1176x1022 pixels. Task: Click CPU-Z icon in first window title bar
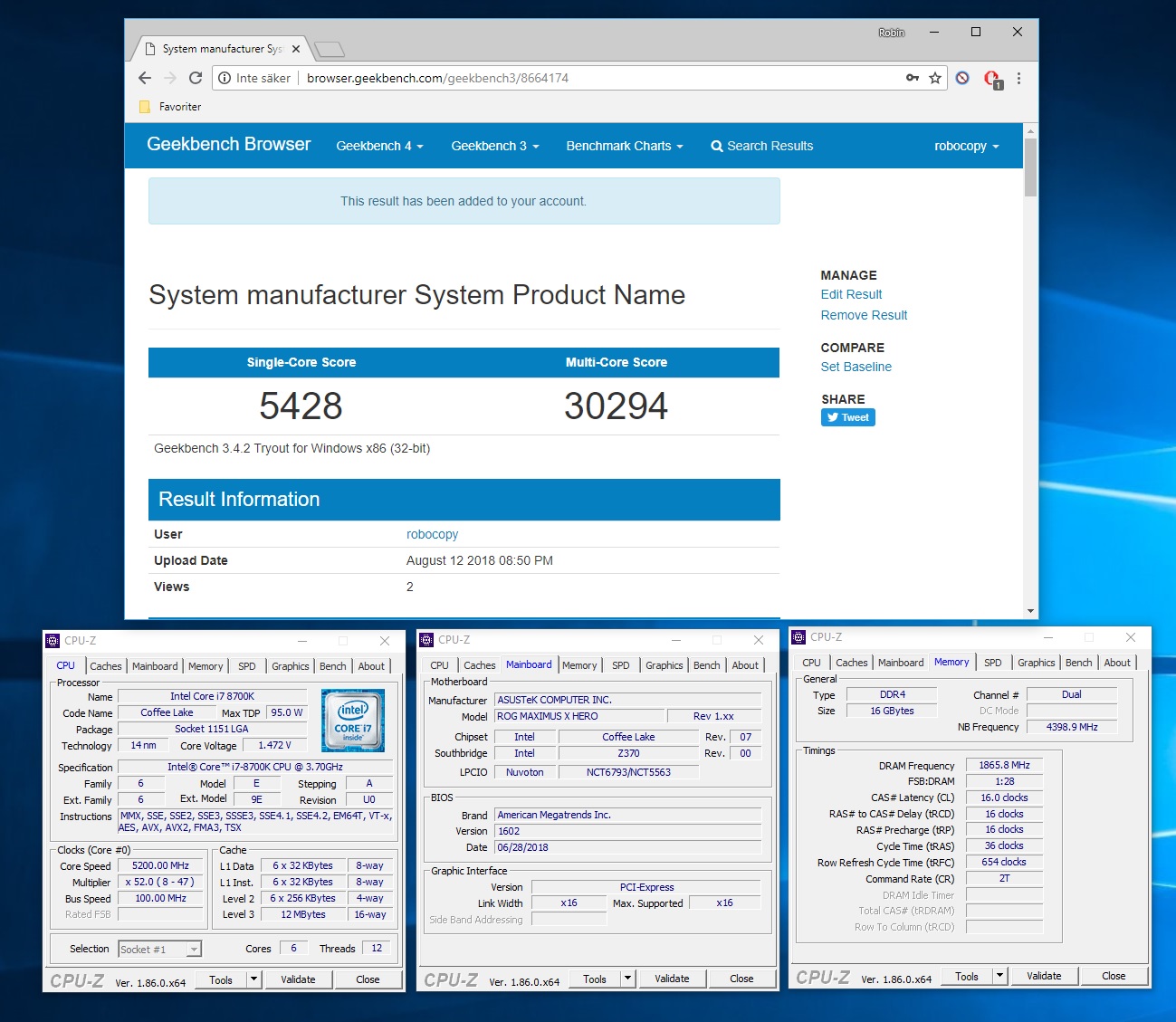53,641
